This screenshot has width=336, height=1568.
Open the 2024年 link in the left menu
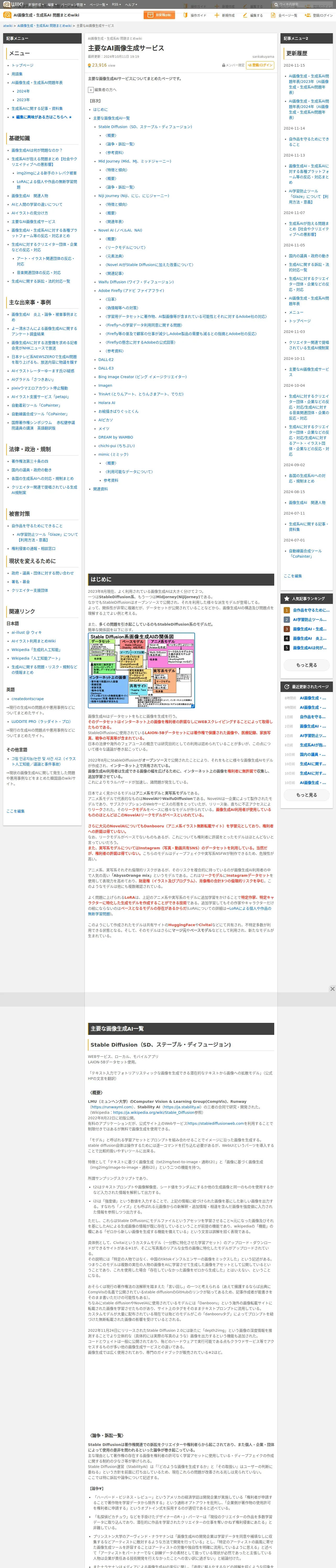[x=23, y=91]
